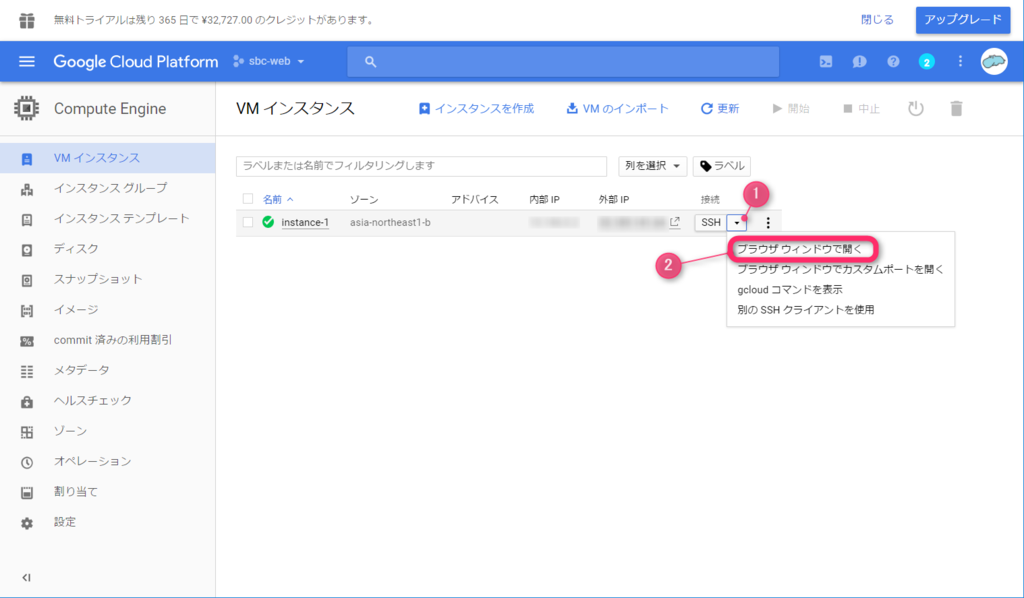Check the instance-1 row checkbox
The height and width of the screenshot is (598, 1024).
tap(249, 222)
